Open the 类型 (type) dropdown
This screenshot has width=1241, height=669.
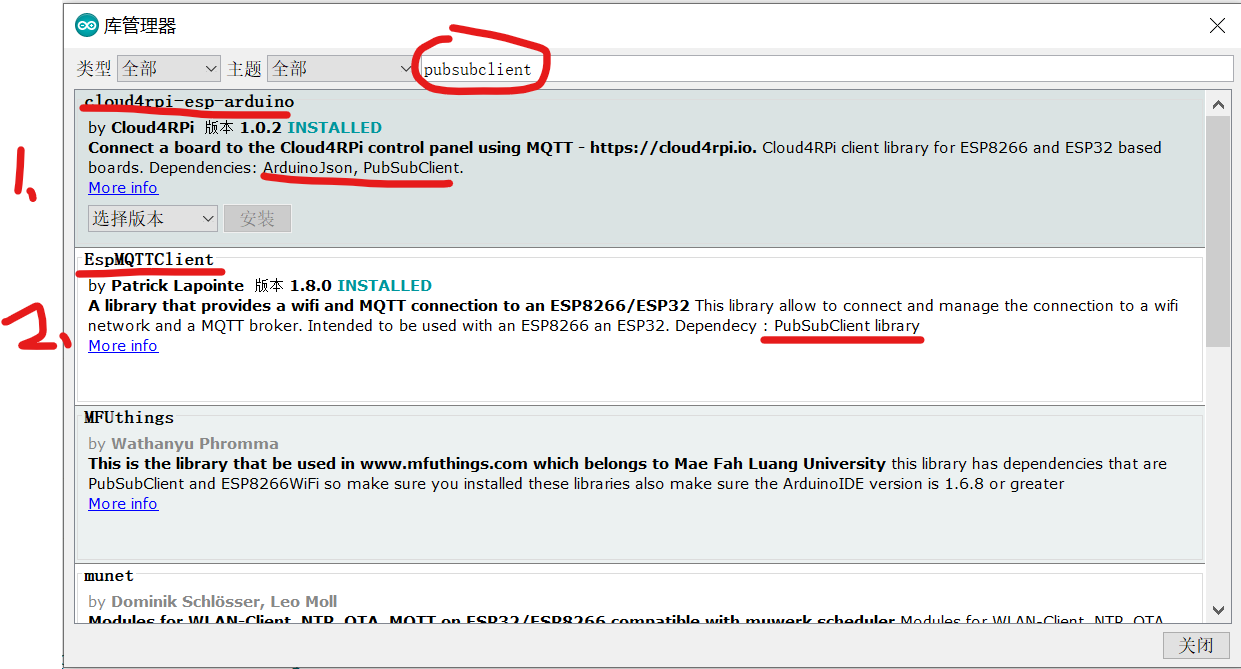point(169,68)
